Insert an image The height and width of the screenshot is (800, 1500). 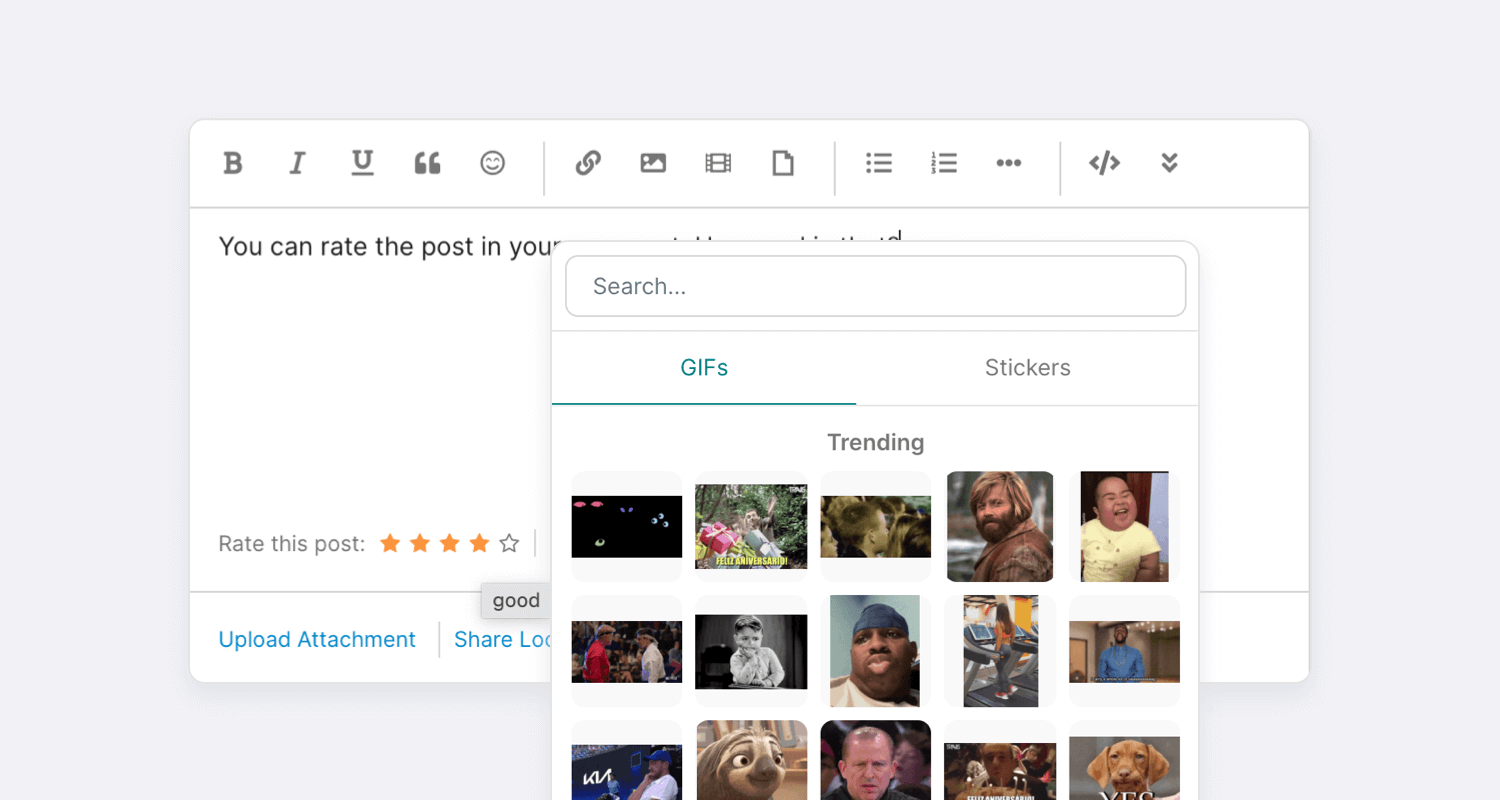tap(653, 163)
